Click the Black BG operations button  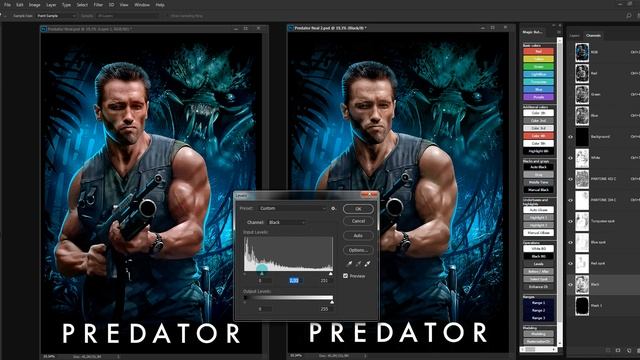point(538,256)
